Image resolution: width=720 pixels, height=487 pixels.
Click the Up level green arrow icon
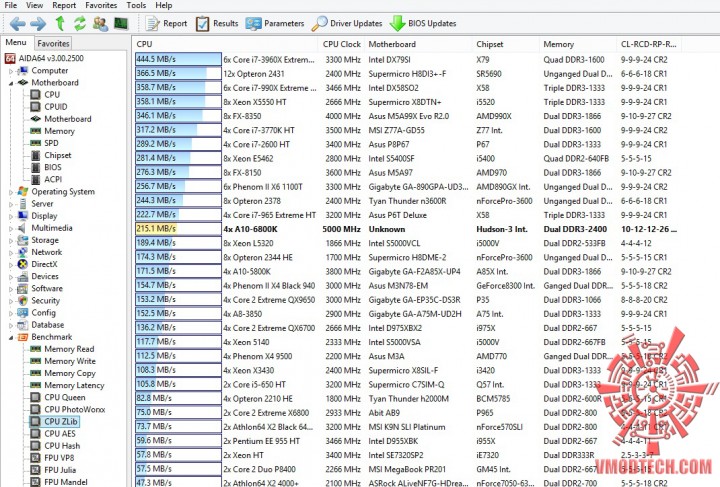(x=60, y=23)
